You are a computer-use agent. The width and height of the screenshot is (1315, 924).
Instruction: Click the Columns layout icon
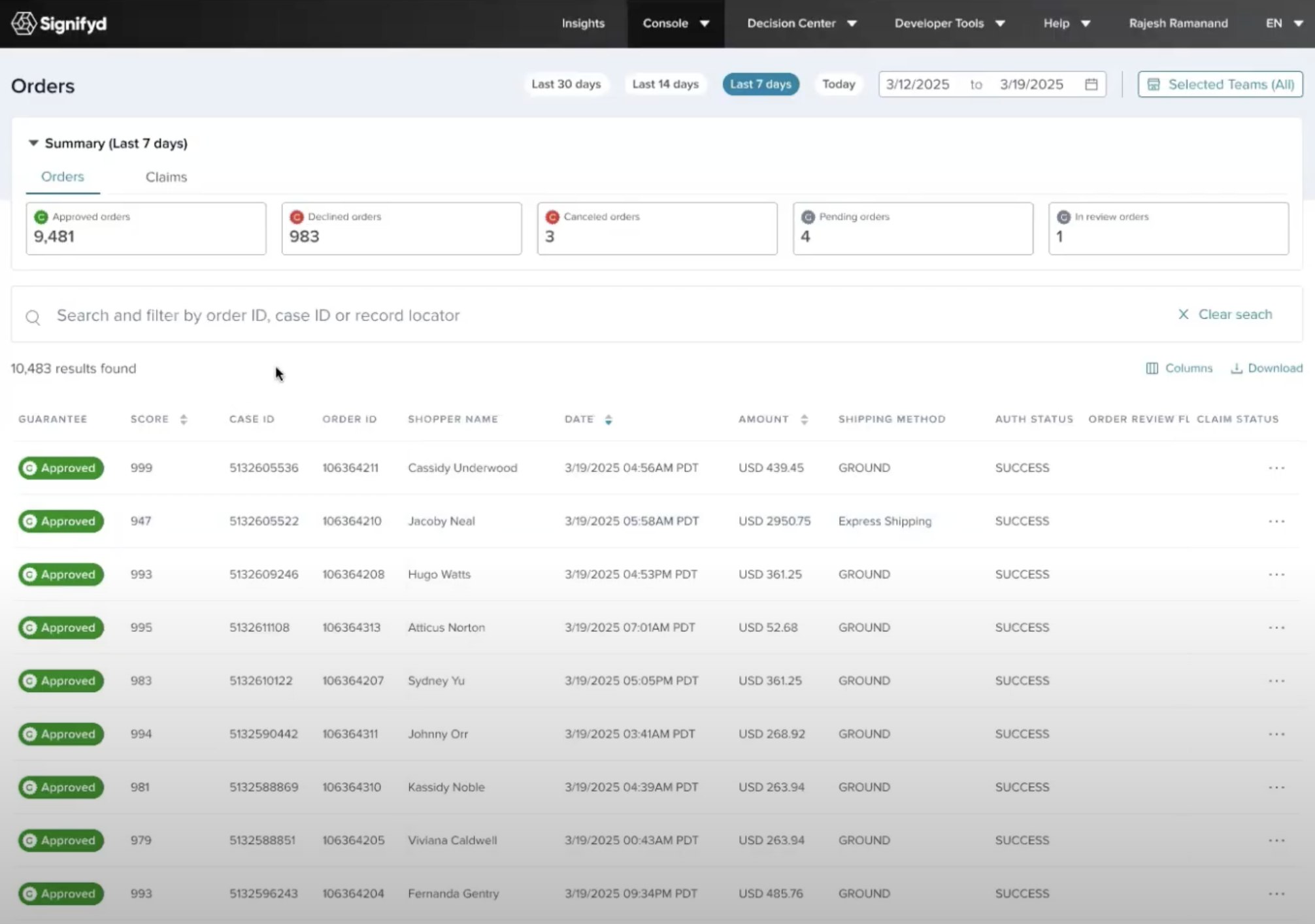(1152, 369)
